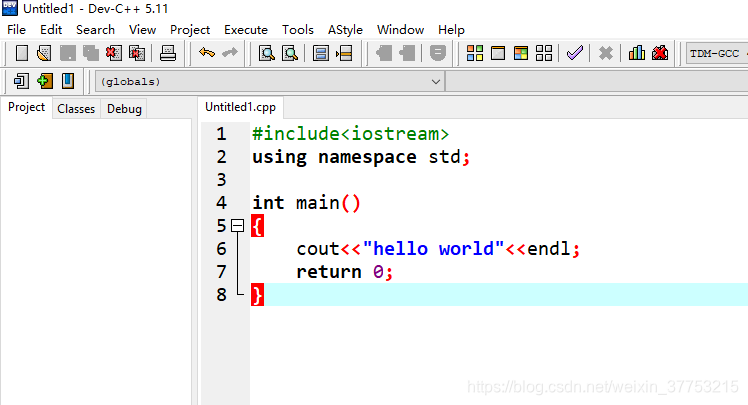Click the opening brace on line 5
Viewport: 748px width, 405px height.
click(257, 226)
